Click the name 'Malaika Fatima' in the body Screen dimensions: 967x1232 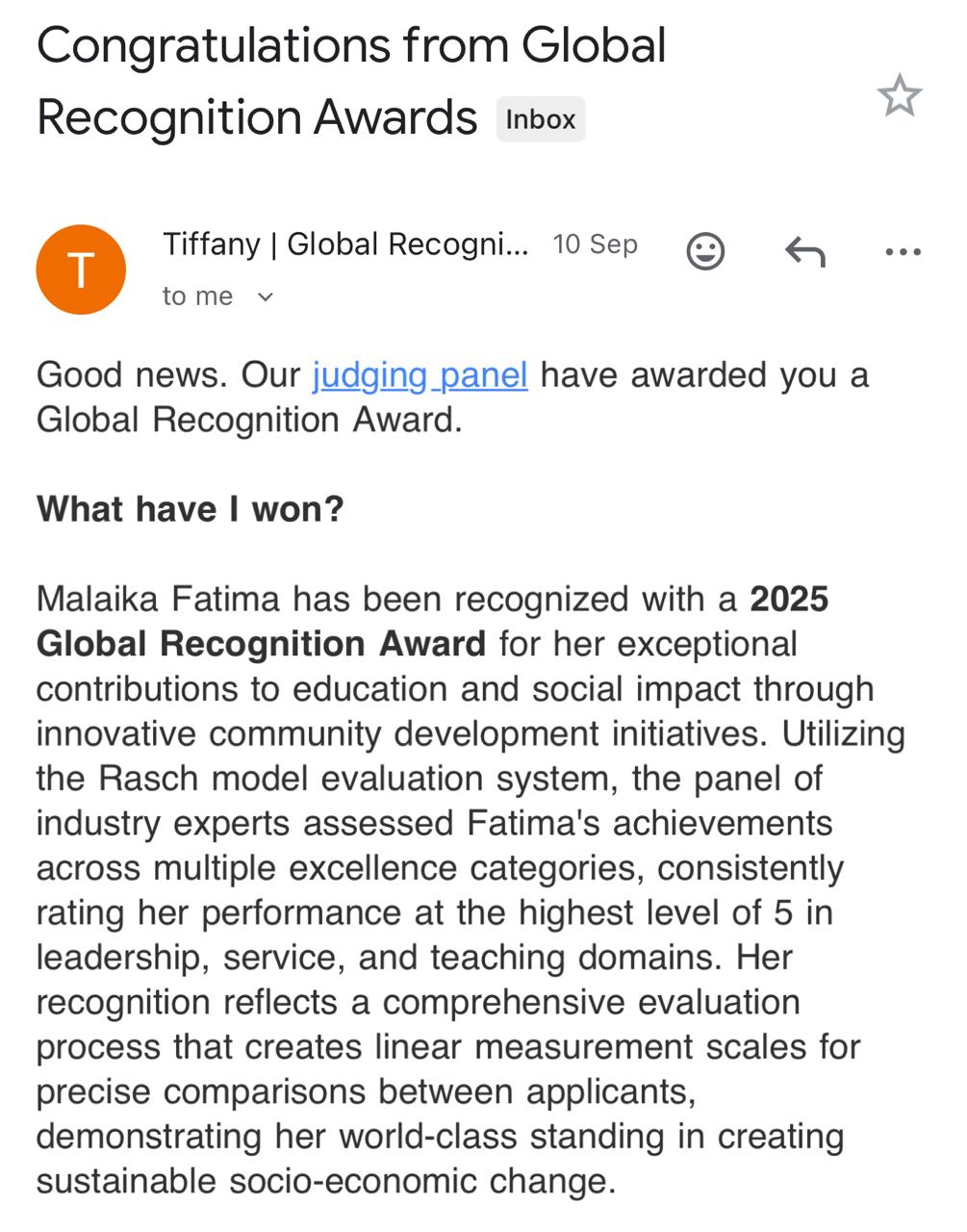pos(159,599)
